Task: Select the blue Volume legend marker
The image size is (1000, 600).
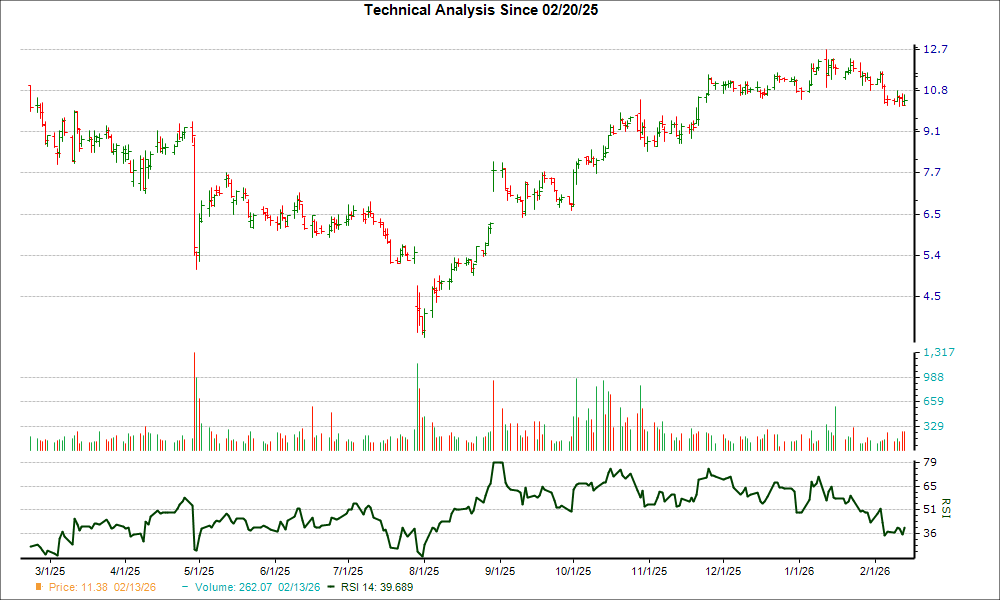Action: pos(185,588)
